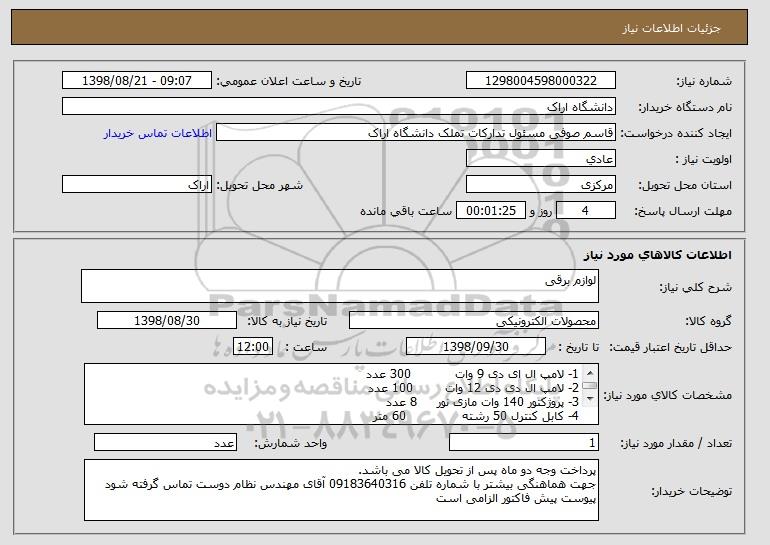This screenshot has height=545, width=770.
Task: Click the شماره نیاز field 1298004598000322
Action: [x=541, y=81]
